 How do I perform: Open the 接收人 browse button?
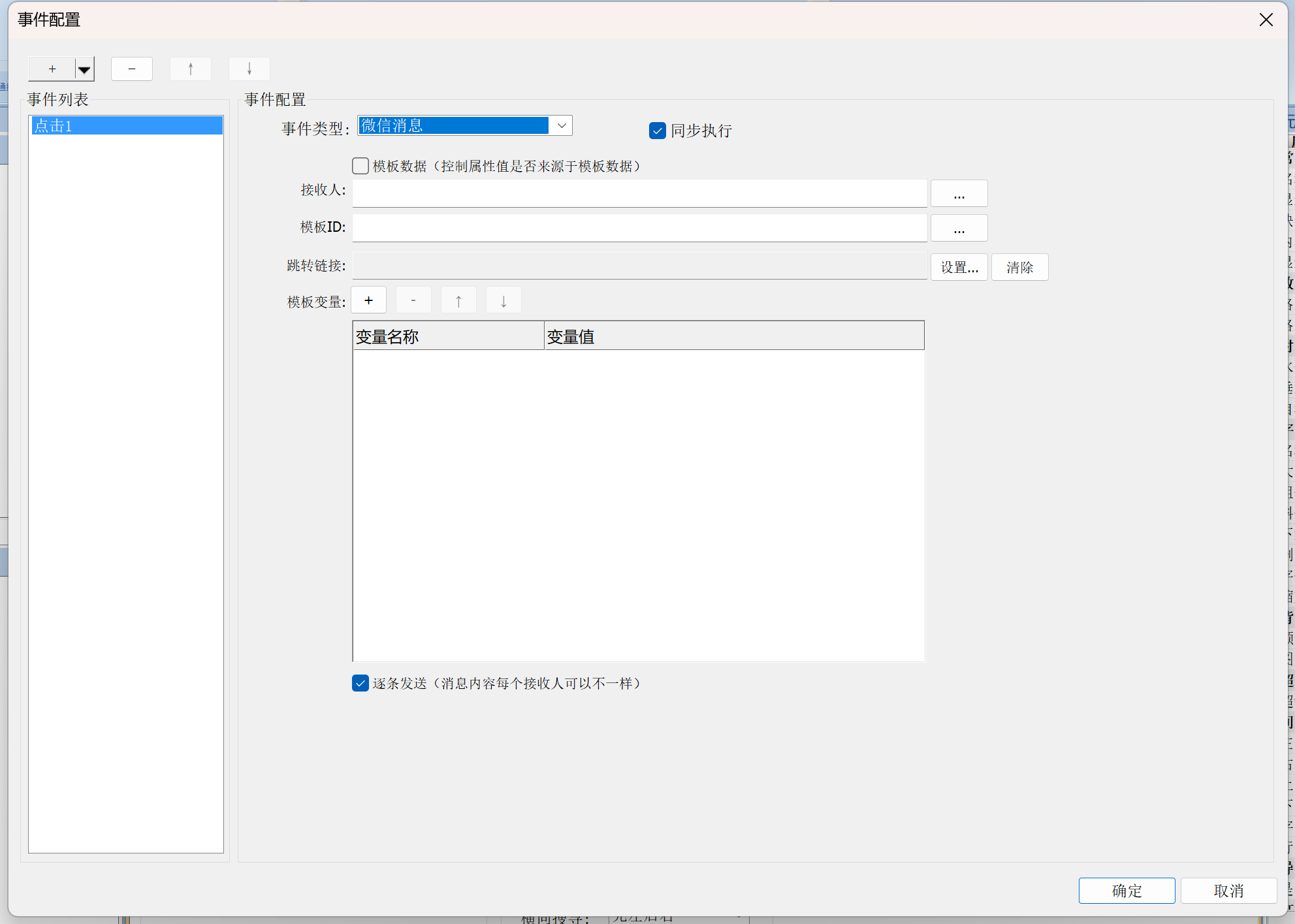(x=959, y=194)
